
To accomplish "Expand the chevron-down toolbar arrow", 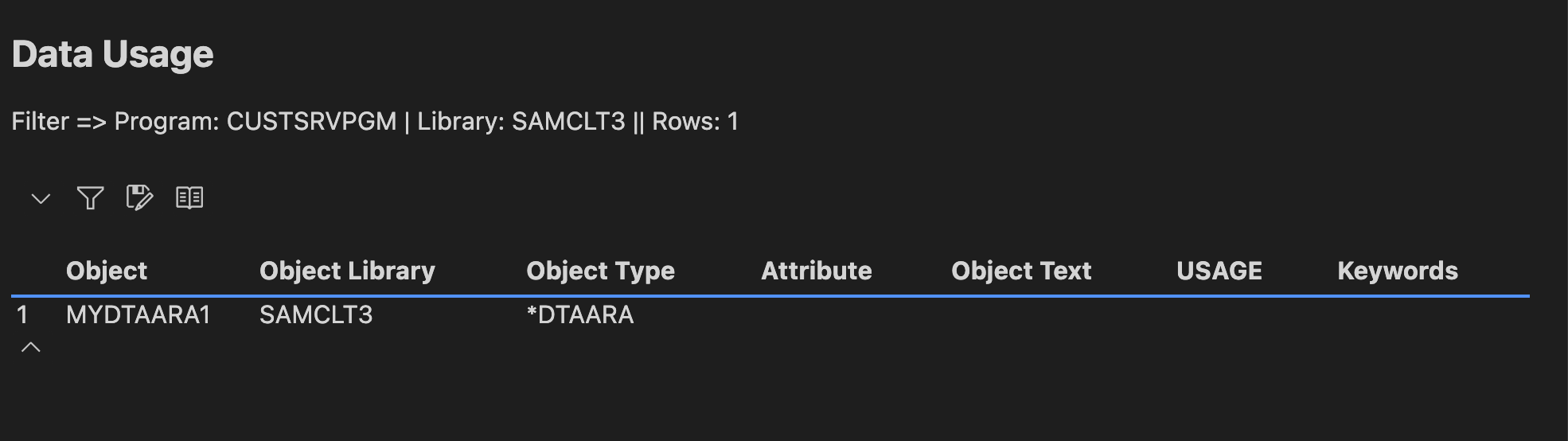I will tap(41, 198).
